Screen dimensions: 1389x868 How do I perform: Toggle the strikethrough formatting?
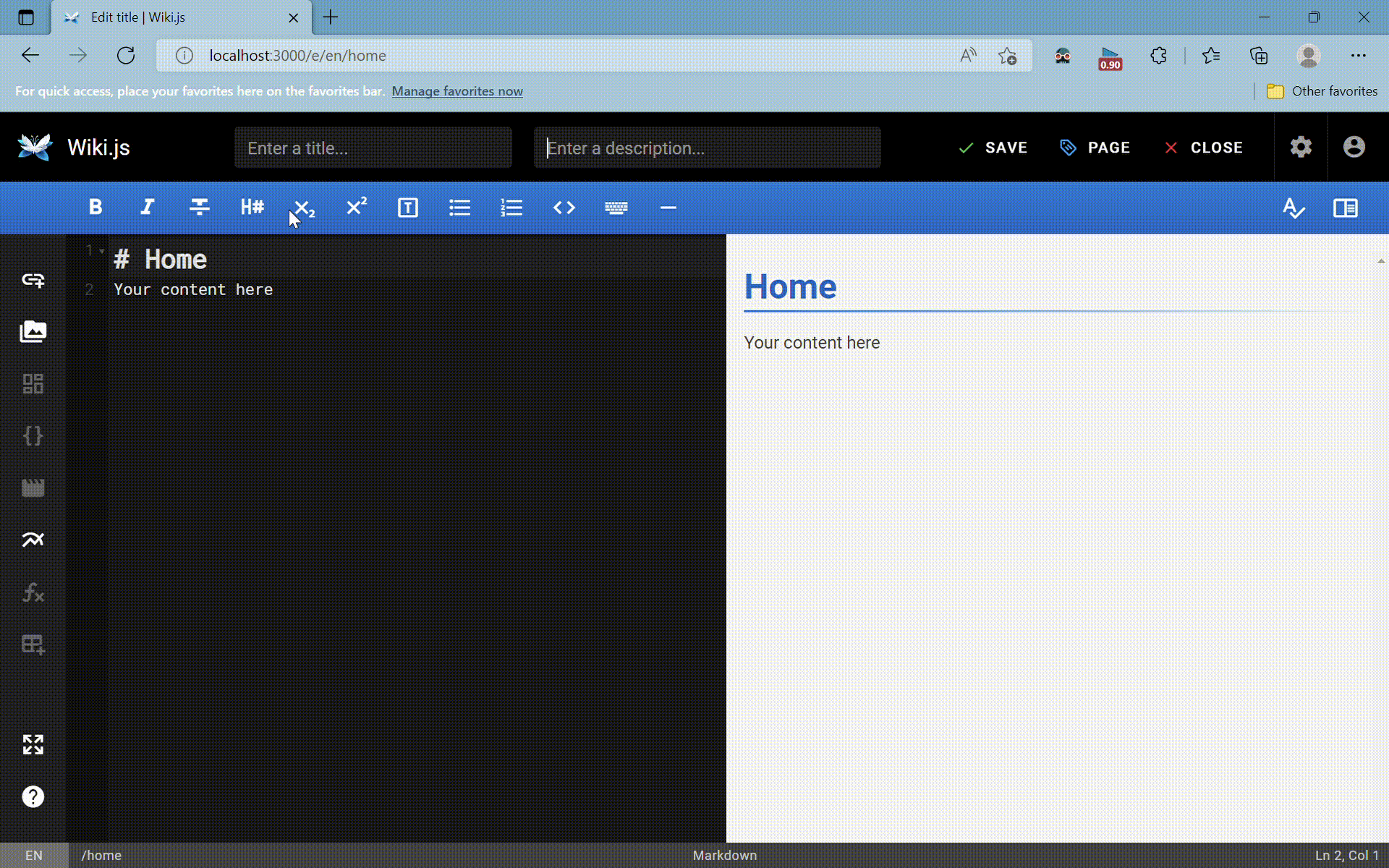point(199,208)
